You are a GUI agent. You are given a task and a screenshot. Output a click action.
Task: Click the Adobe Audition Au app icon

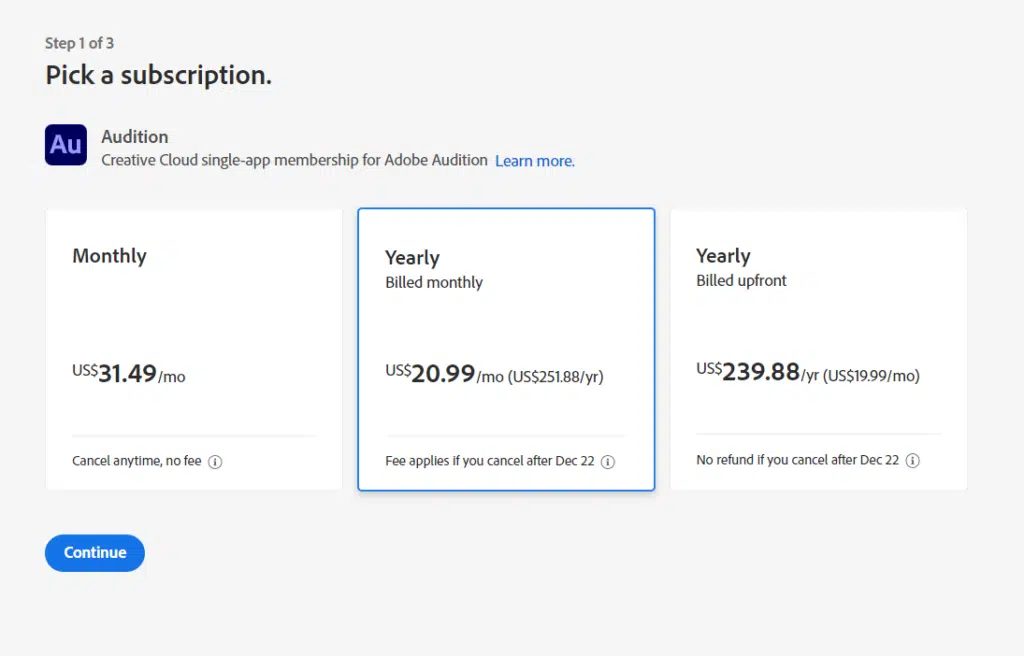tap(66, 144)
